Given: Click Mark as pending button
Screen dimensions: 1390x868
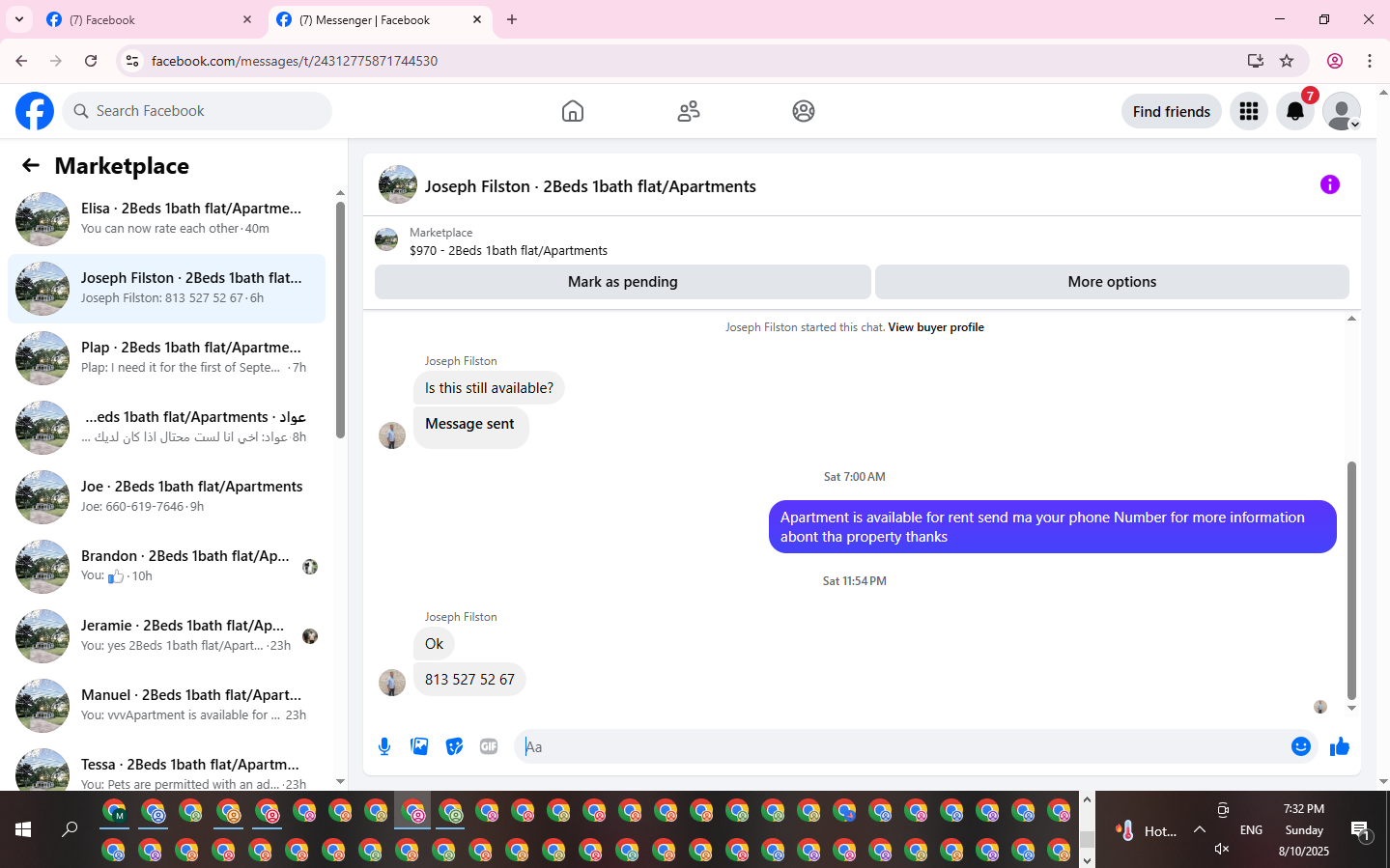Looking at the screenshot, I should coord(623,282).
